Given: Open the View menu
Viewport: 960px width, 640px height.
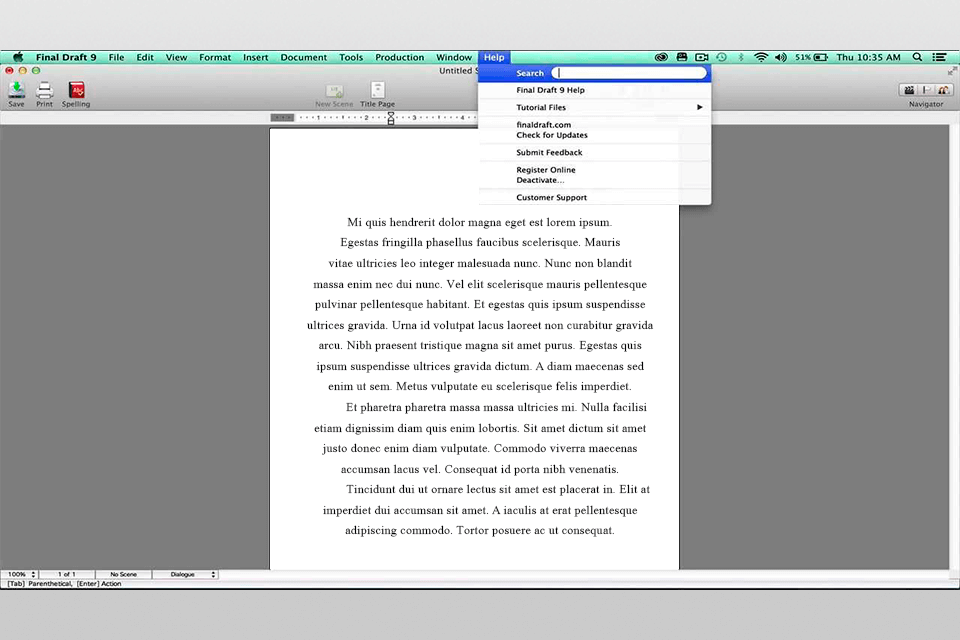Looking at the screenshot, I should point(176,57).
